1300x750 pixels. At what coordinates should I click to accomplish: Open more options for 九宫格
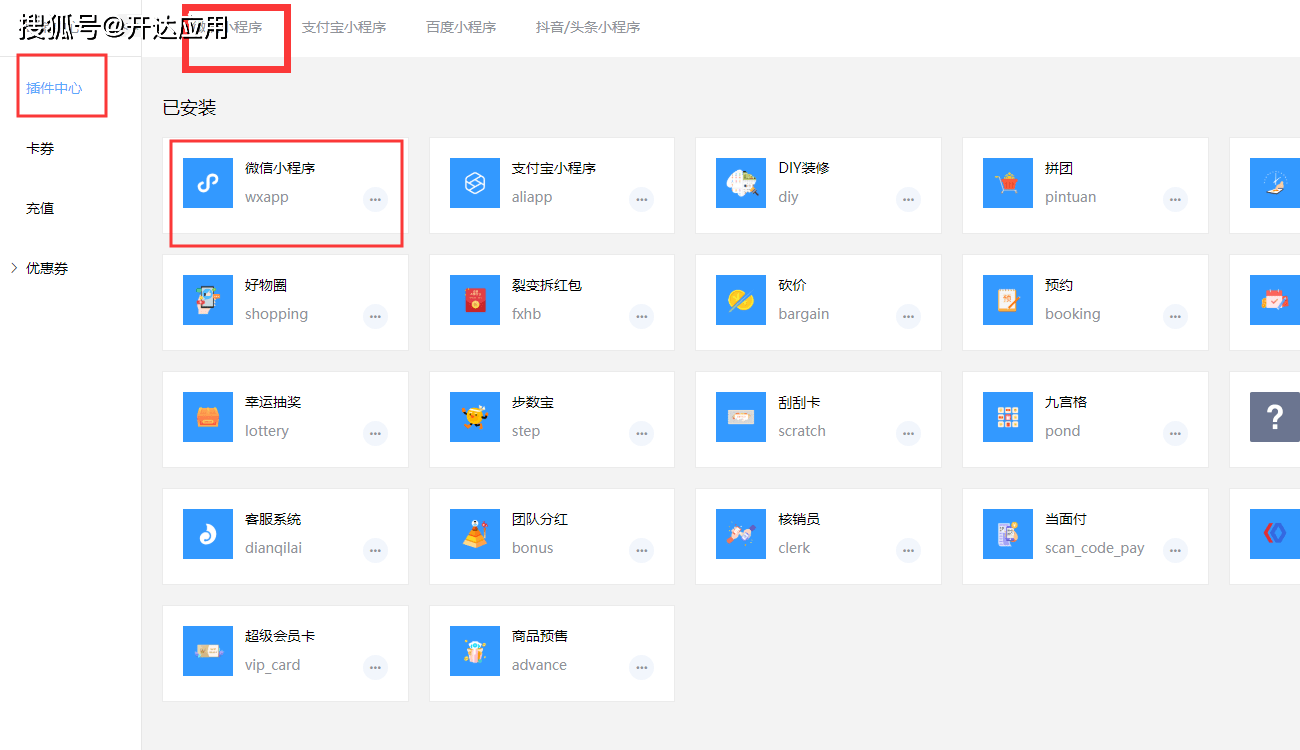pos(1175,433)
